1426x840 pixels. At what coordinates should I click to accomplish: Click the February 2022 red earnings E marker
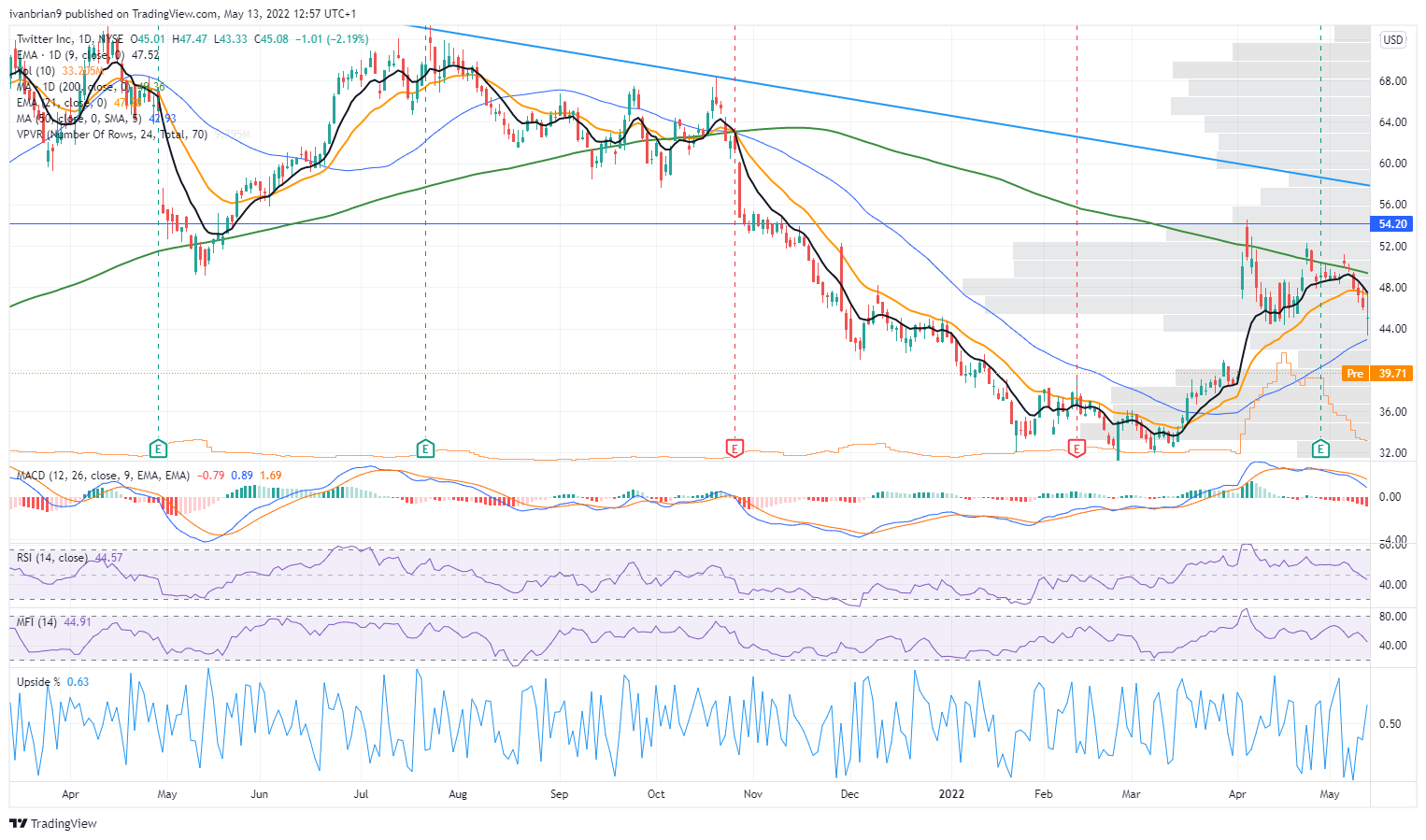1077,448
